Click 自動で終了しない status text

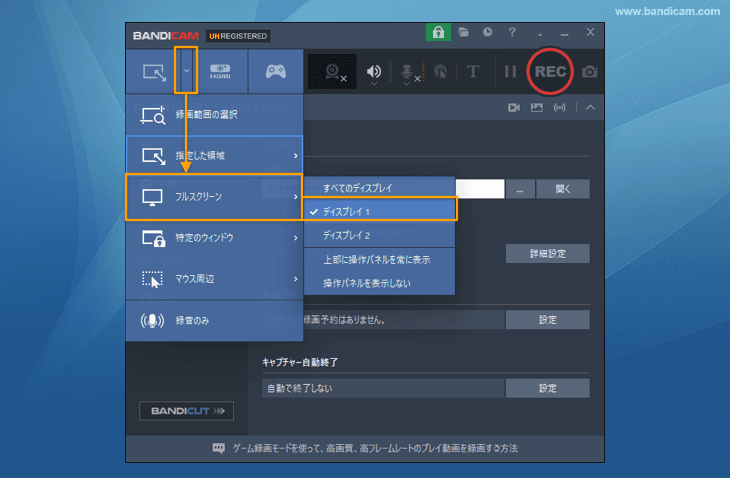[x=300, y=388]
